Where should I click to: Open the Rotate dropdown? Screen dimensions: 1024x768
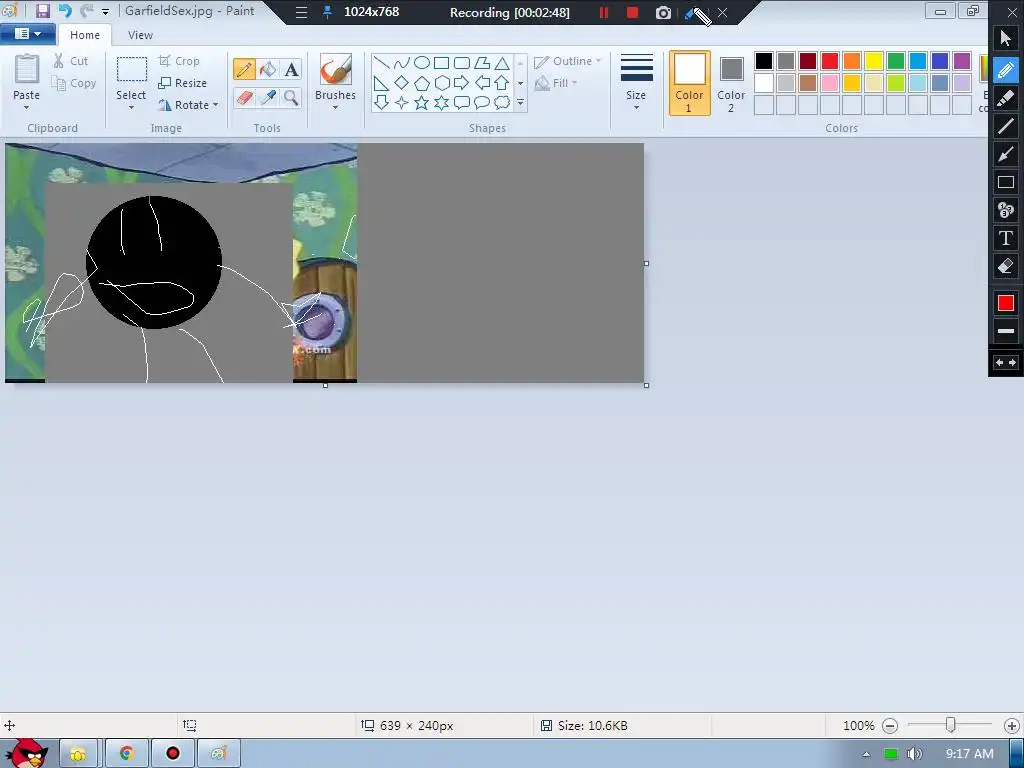(x=188, y=105)
